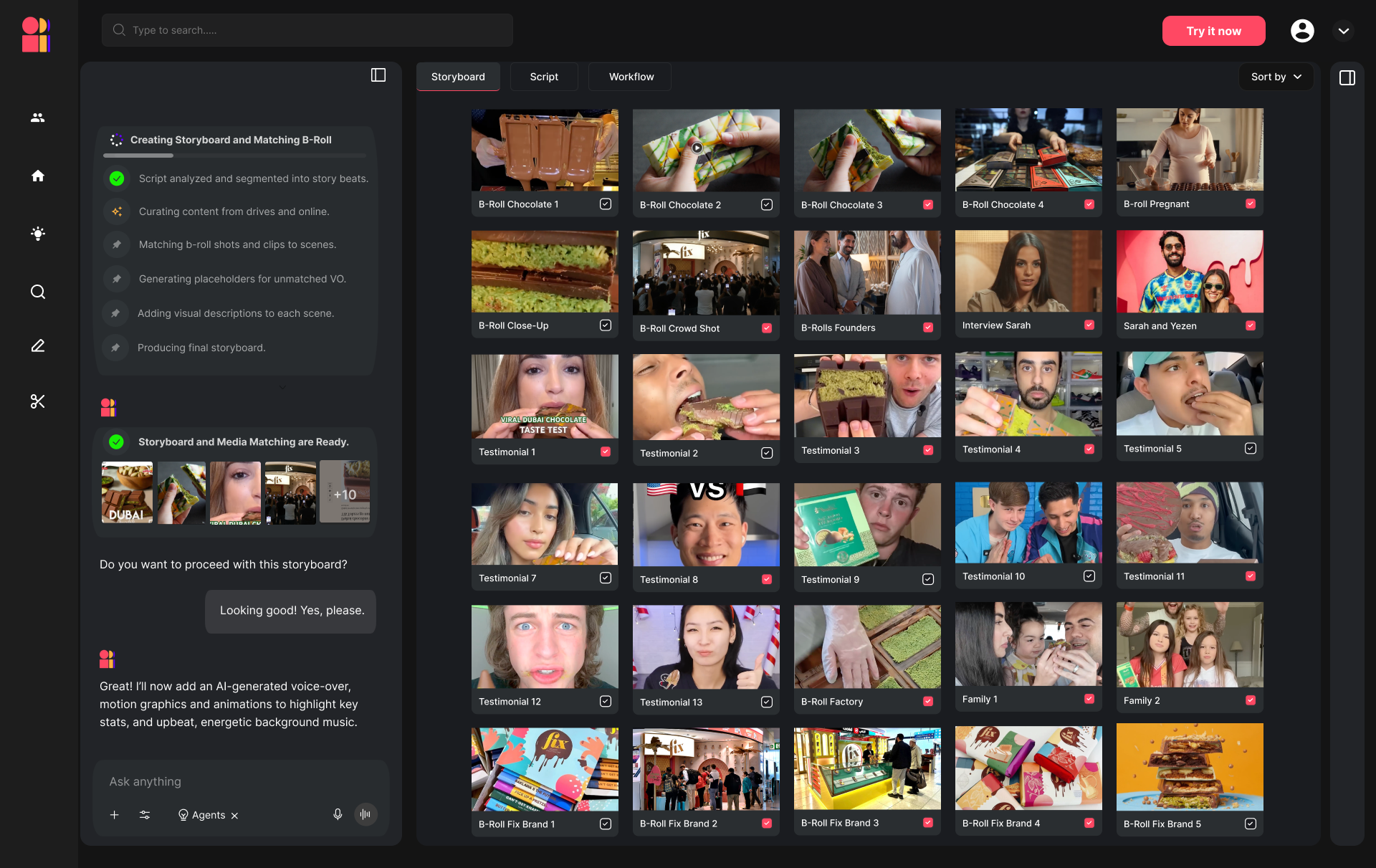Collapse the progress steps chevron below list
This screenshot has width=1376, height=868.
click(x=282, y=387)
